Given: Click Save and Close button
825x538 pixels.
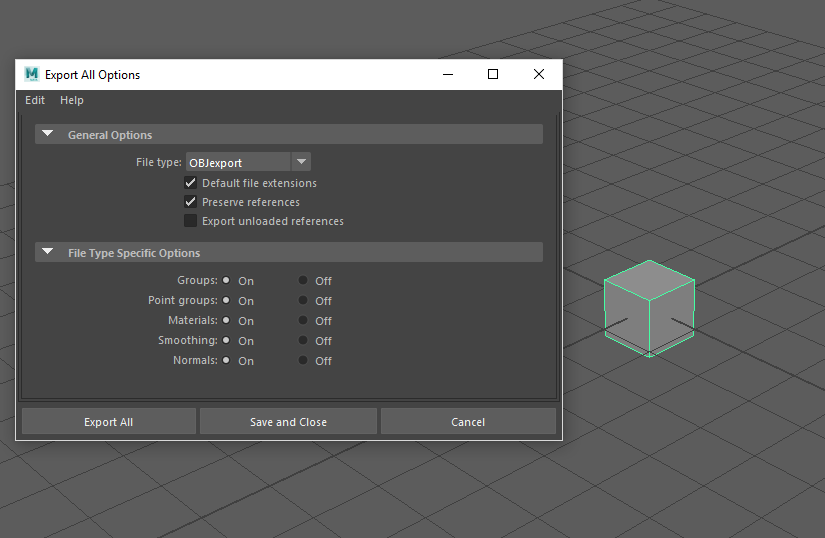Looking at the screenshot, I should coord(288,421).
